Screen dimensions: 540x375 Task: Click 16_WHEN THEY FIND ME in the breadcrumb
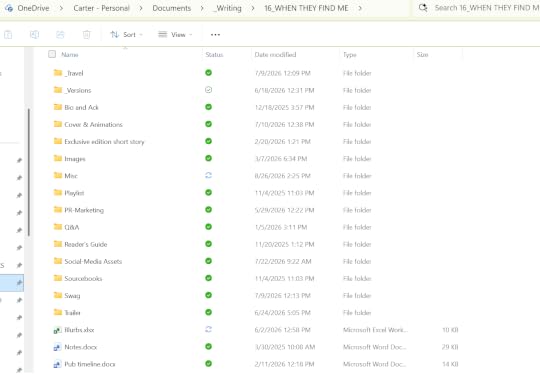306,8
